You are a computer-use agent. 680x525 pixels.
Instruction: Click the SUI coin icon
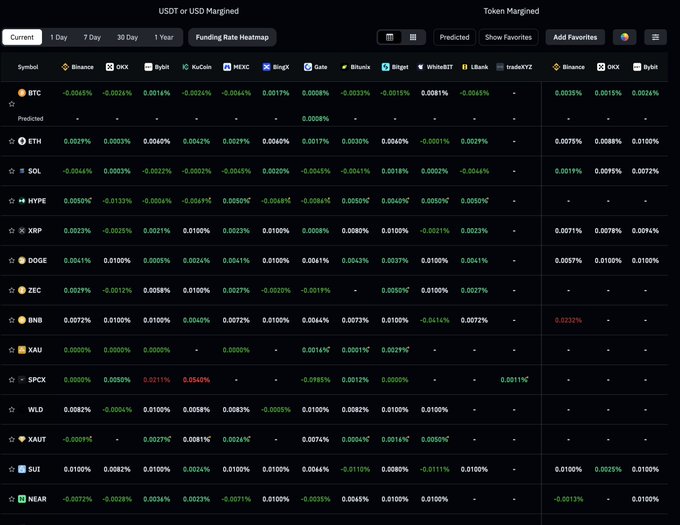(x=22, y=469)
